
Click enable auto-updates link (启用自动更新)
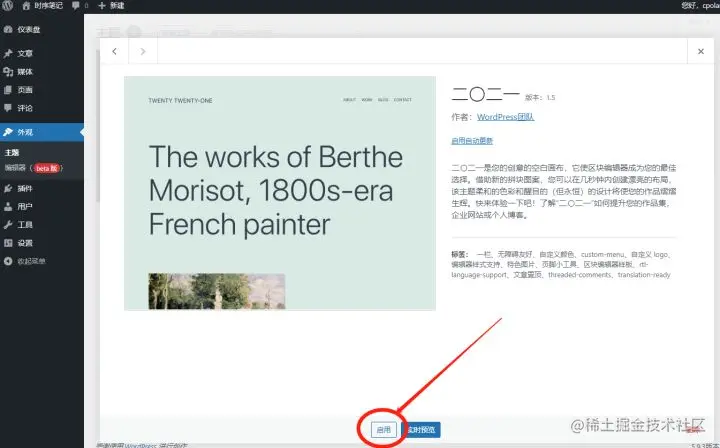472,141
